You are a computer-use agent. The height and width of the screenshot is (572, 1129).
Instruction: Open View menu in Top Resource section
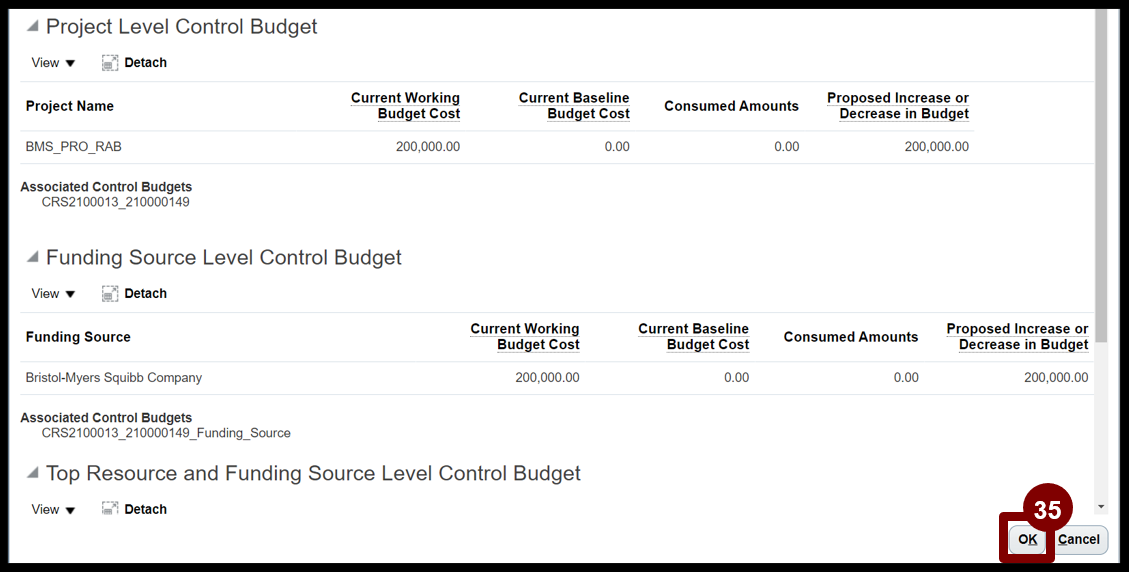53,509
